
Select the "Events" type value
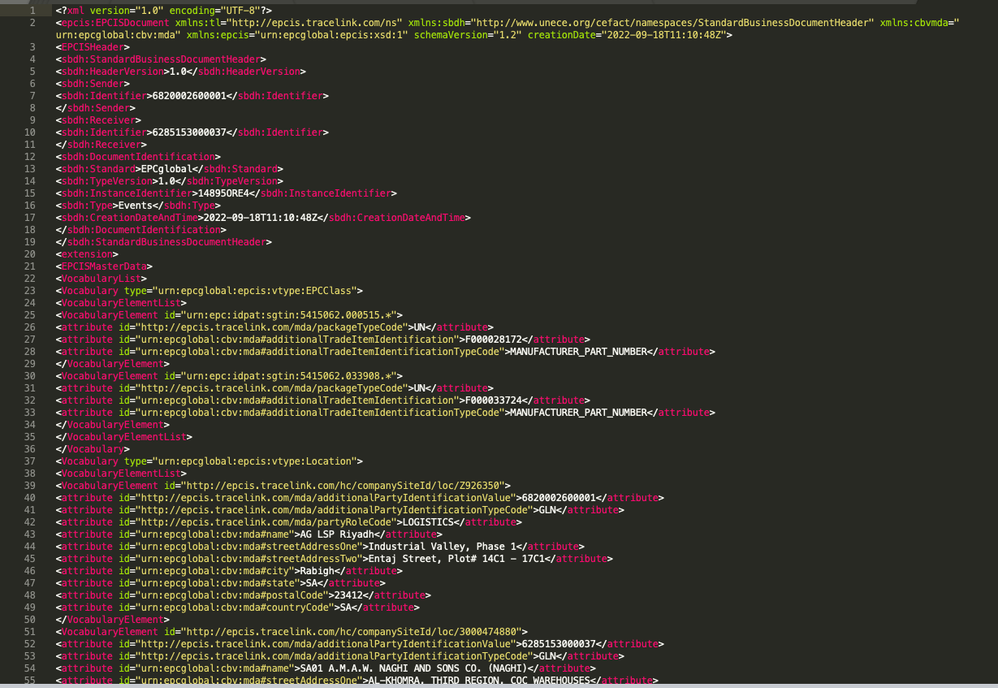(136, 206)
